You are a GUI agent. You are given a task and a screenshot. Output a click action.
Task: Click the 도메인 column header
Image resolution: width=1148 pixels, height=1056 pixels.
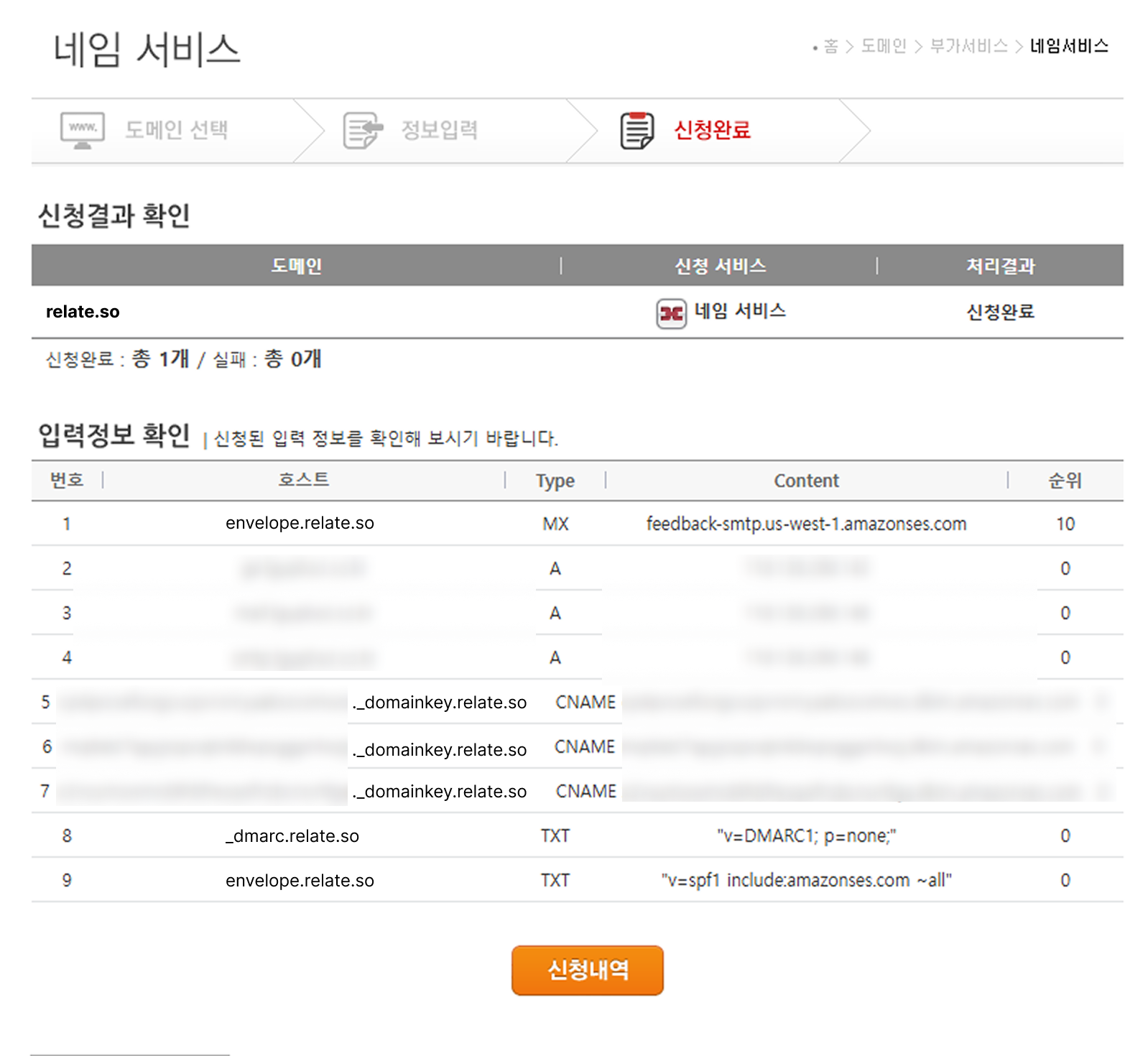click(296, 266)
